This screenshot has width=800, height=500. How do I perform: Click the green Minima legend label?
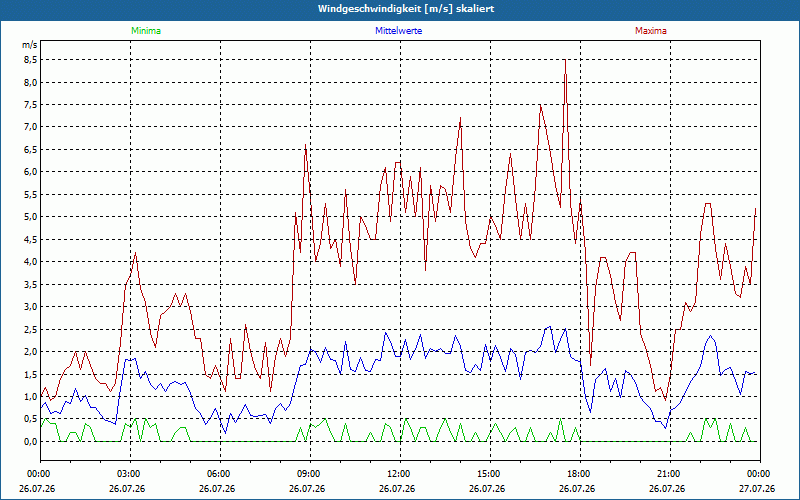pyautogui.click(x=146, y=31)
